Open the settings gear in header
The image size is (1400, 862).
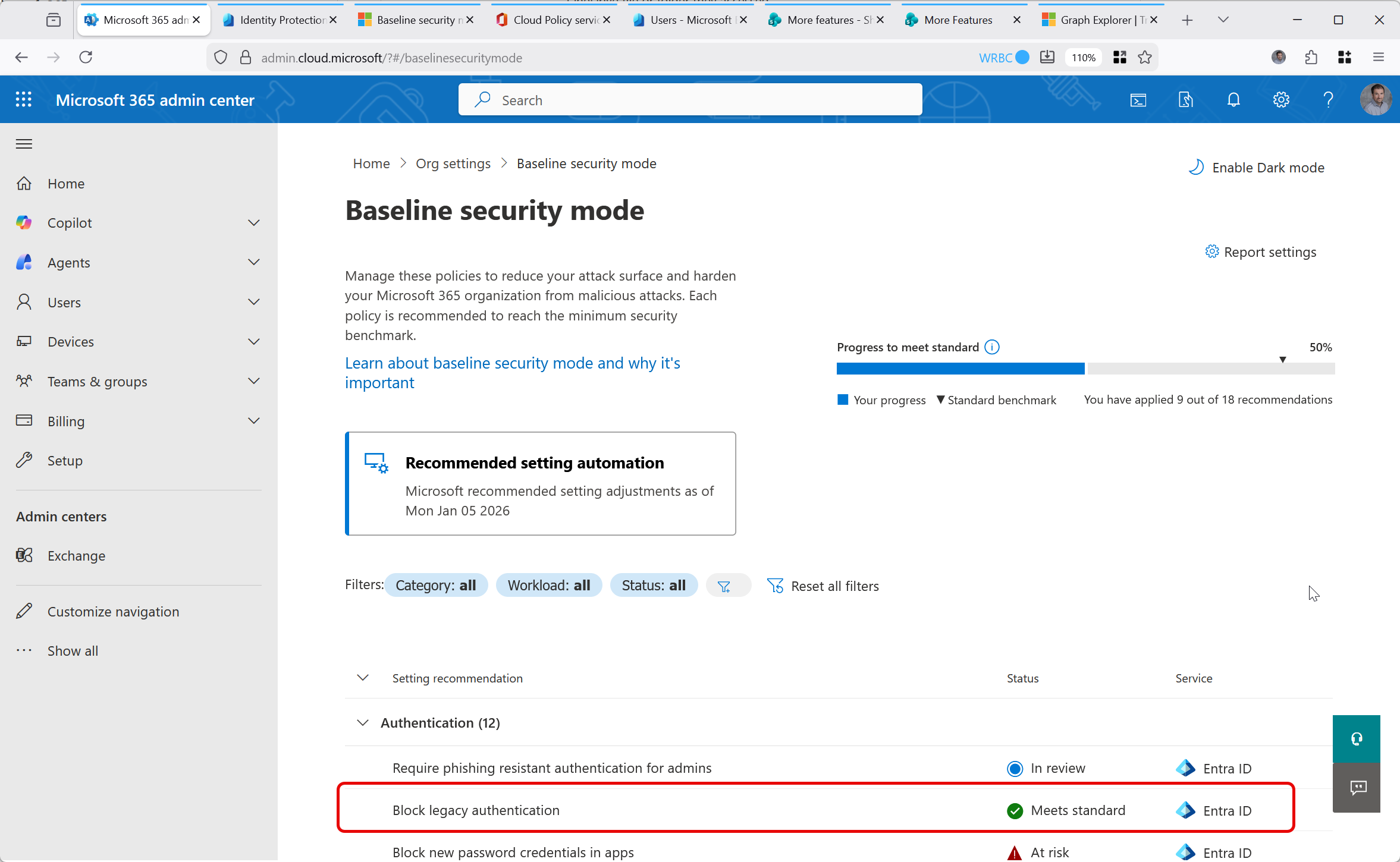(1281, 100)
